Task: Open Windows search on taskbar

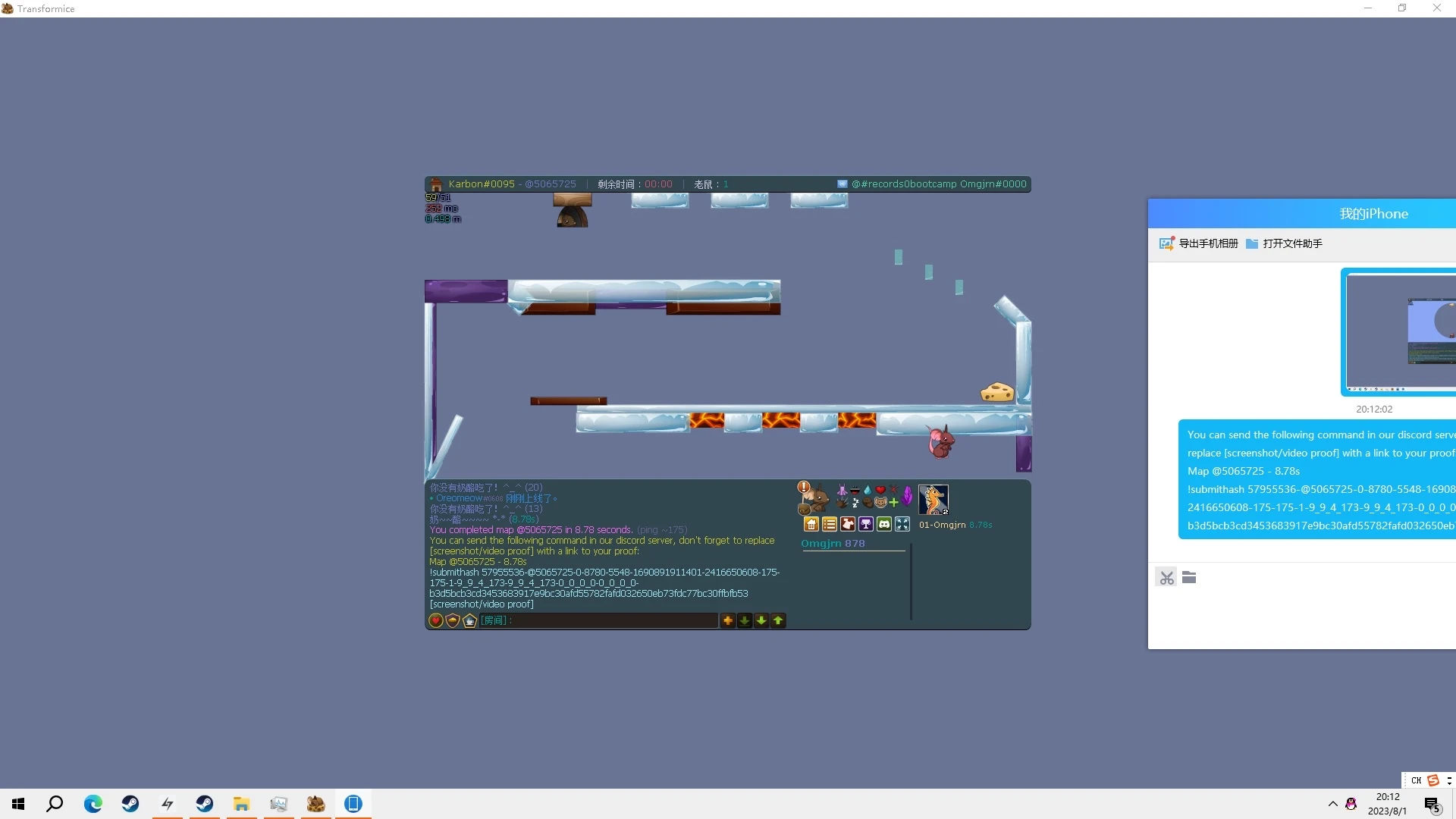Action: [55, 804]
